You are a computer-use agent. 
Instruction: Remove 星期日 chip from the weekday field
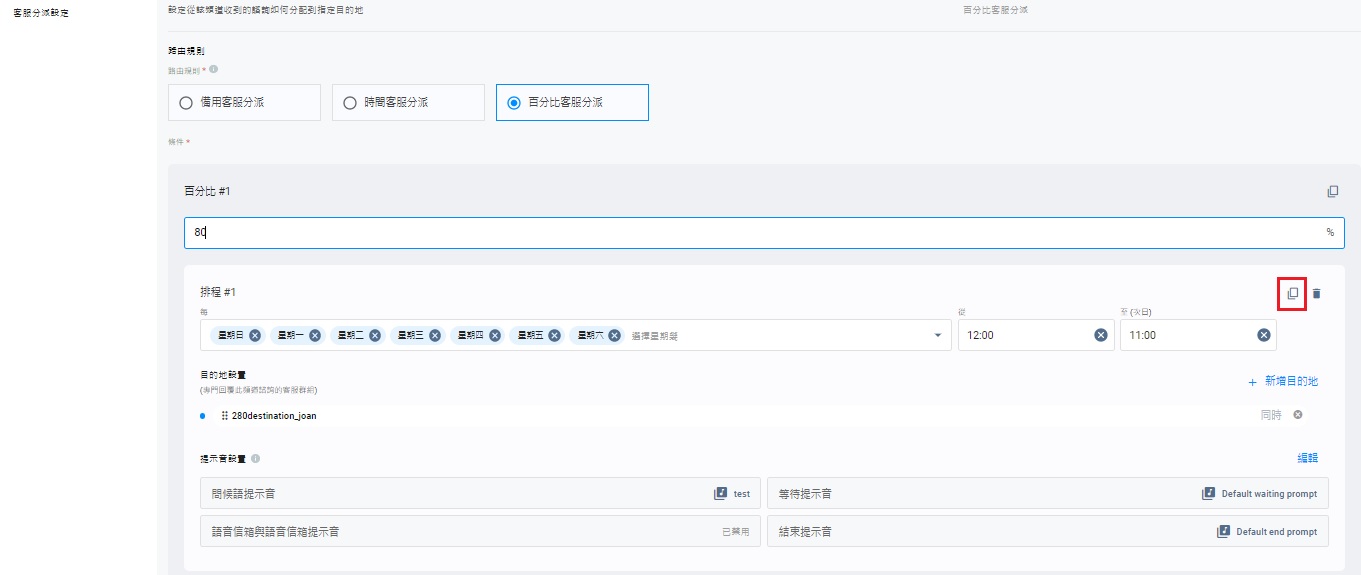pyautogui.click(x=255, y=335)
